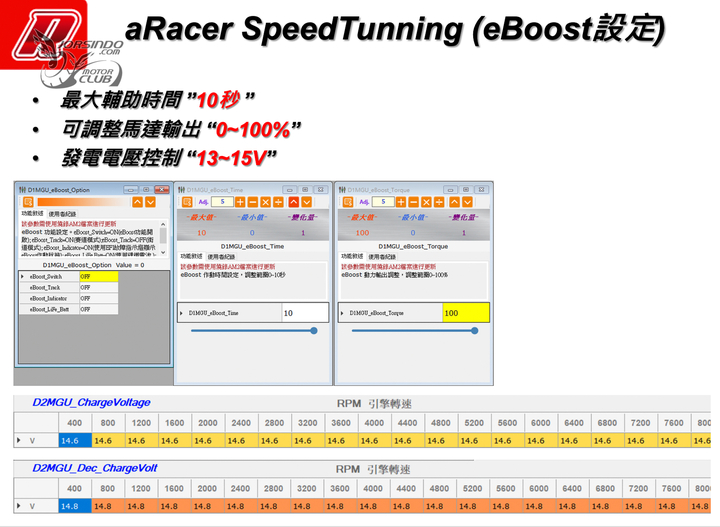
Task: Click the multiply button in eBoost_Time window
Action: (x=265, y=202)
